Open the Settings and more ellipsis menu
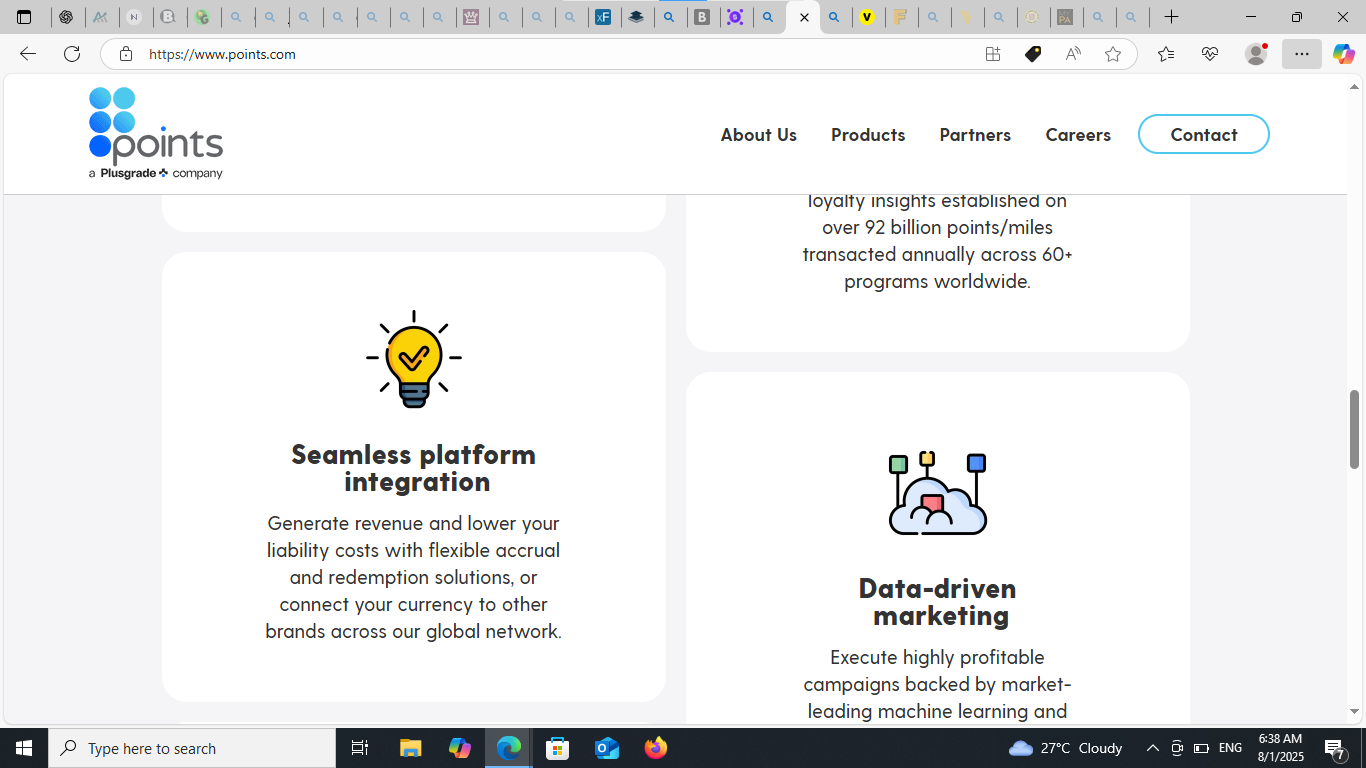1366x768 pixels. tap(1301, 54)
